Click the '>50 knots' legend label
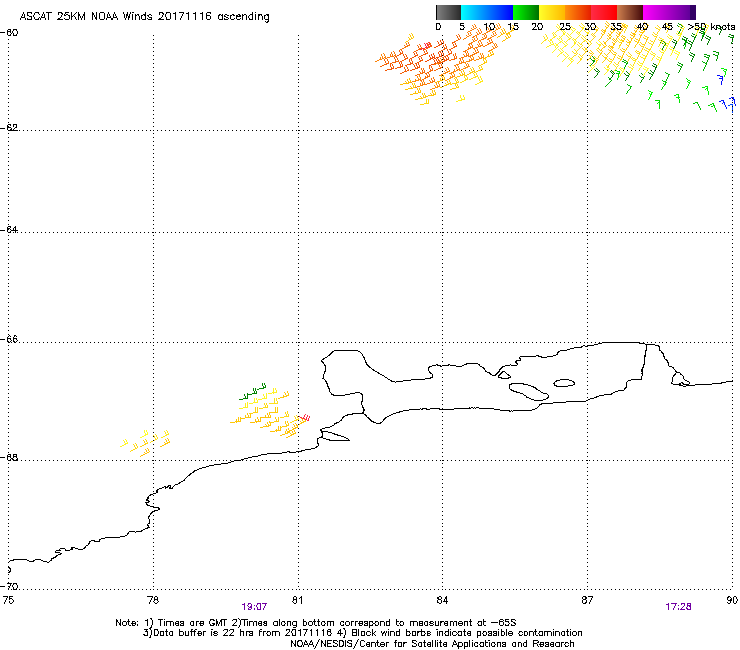This screenshot has height=650, width=740. [x=711, y=27]
